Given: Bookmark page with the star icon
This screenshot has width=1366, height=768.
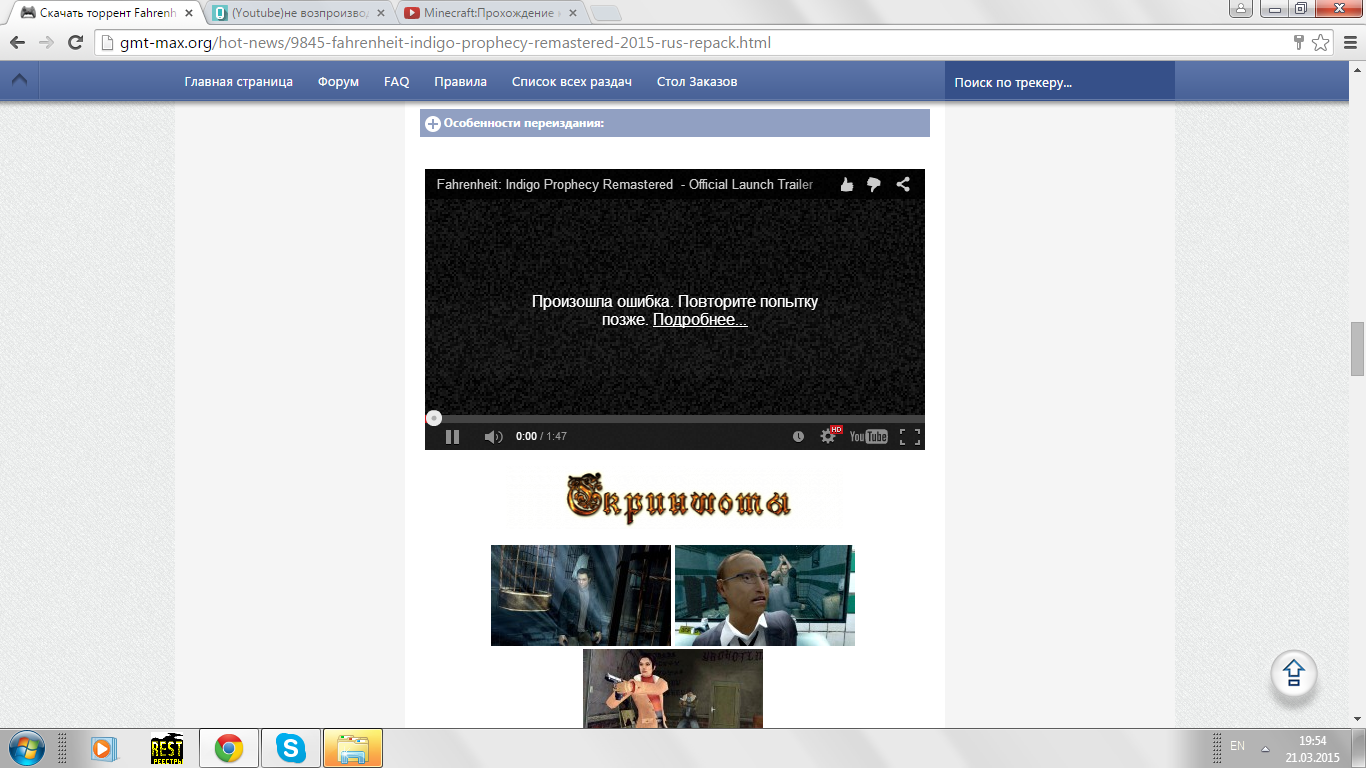Looking at the screenshot, I should coord(1321,43).
